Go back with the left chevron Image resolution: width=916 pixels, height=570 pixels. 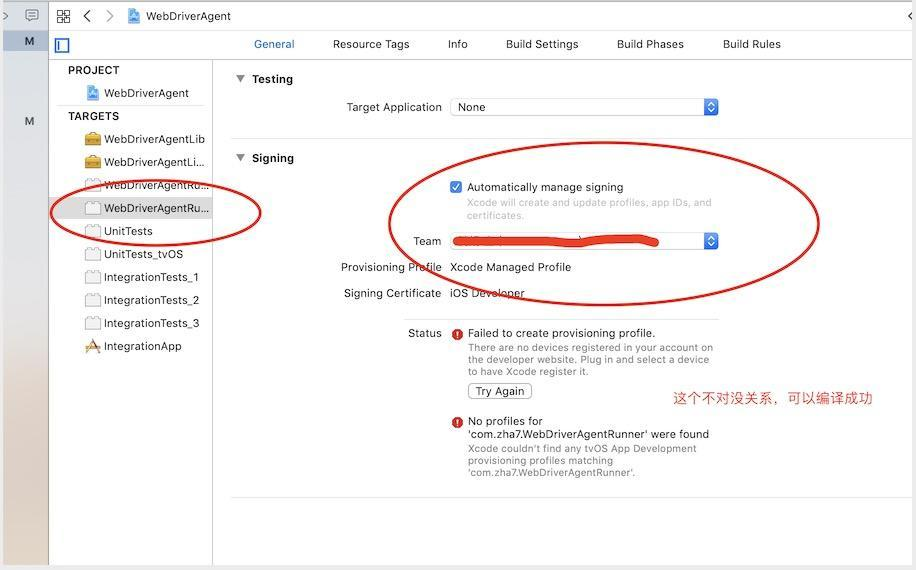(87, 16)
